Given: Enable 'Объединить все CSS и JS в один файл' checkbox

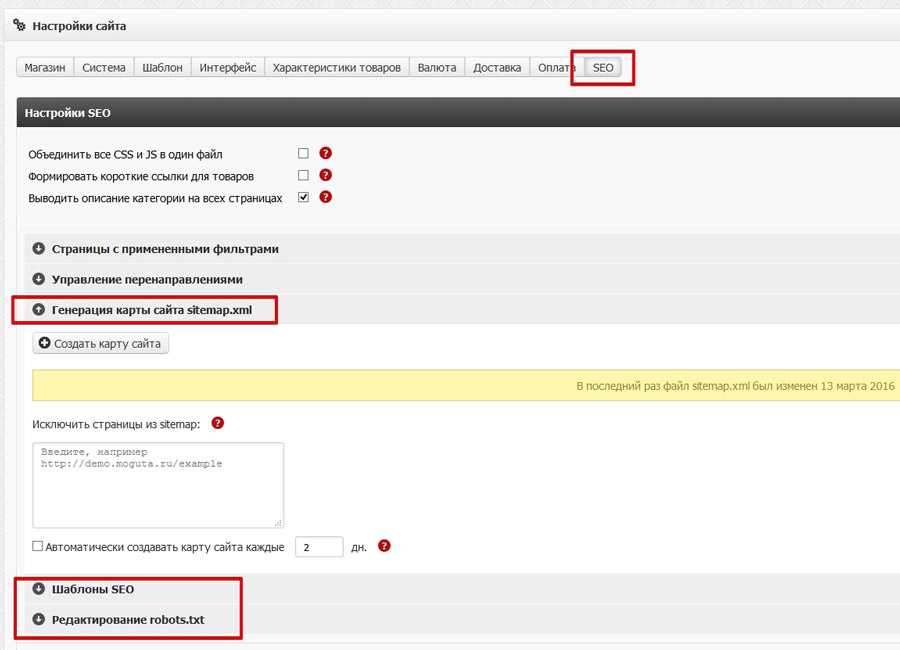Looking at the screenshot, I should 303,154.
